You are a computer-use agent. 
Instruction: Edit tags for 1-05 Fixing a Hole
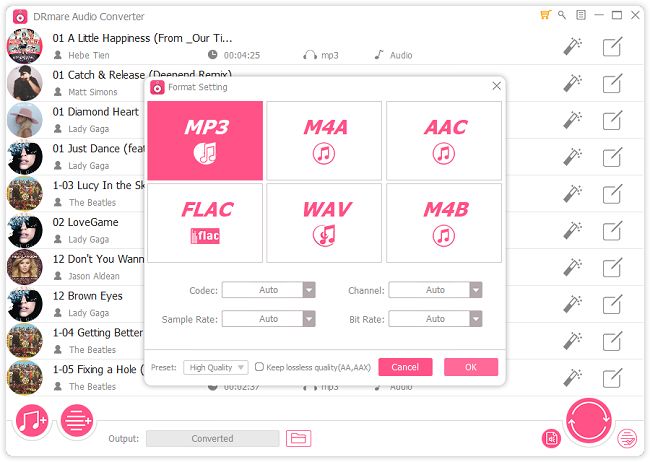pyautogui.click(x=612, y=378)
